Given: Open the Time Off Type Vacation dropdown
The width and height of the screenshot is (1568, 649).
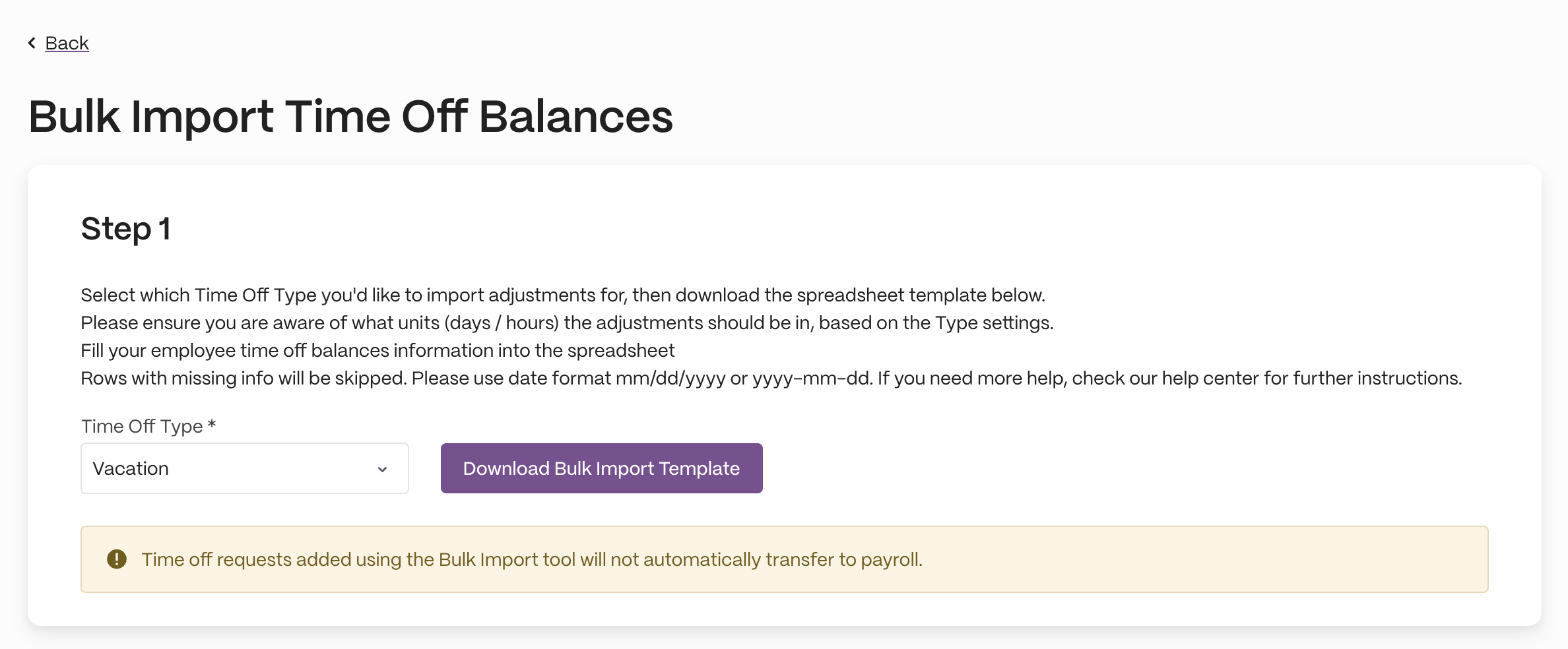Looking at the screenshot, I should click(245, 468).
